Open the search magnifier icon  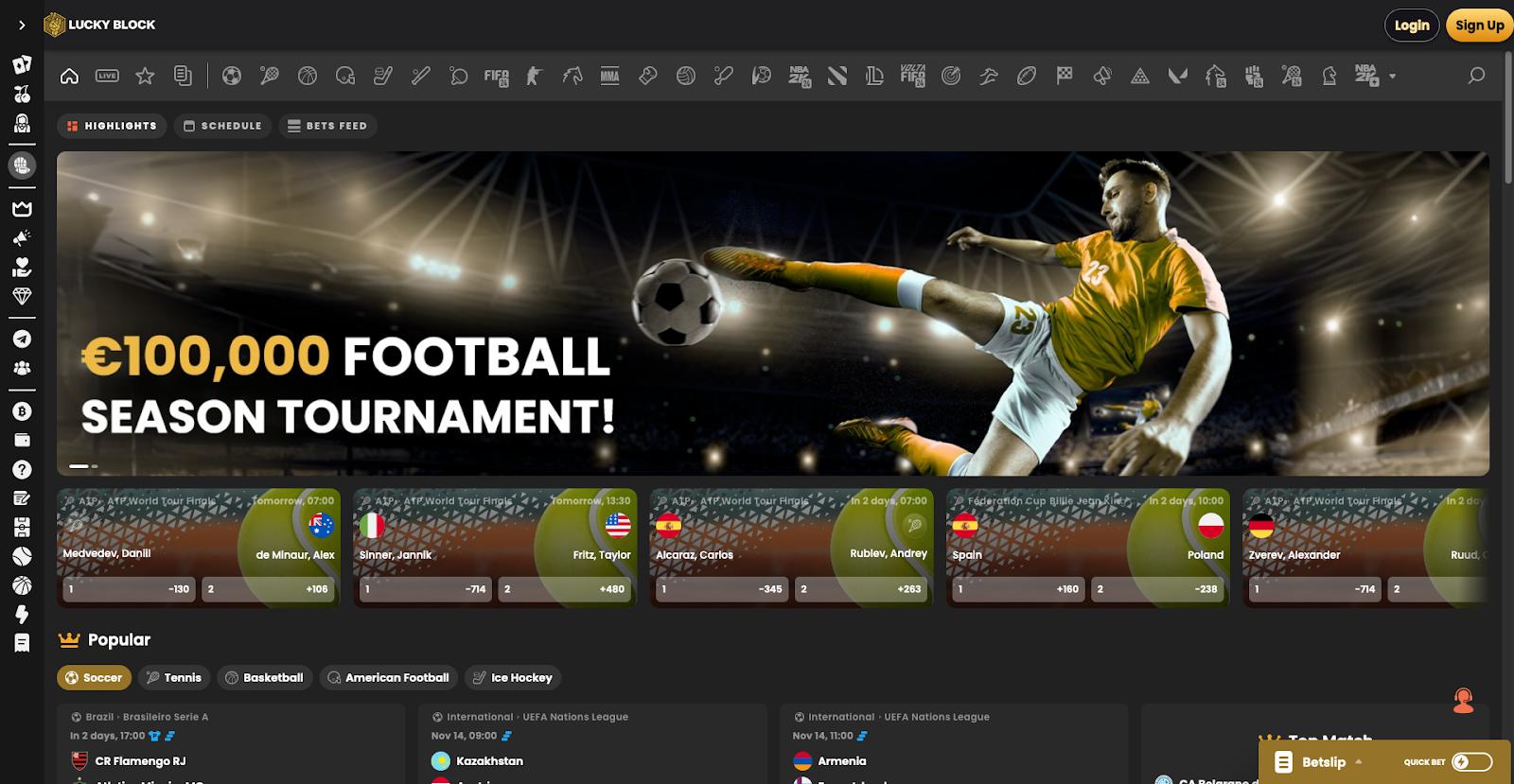tap(1476, 76)
